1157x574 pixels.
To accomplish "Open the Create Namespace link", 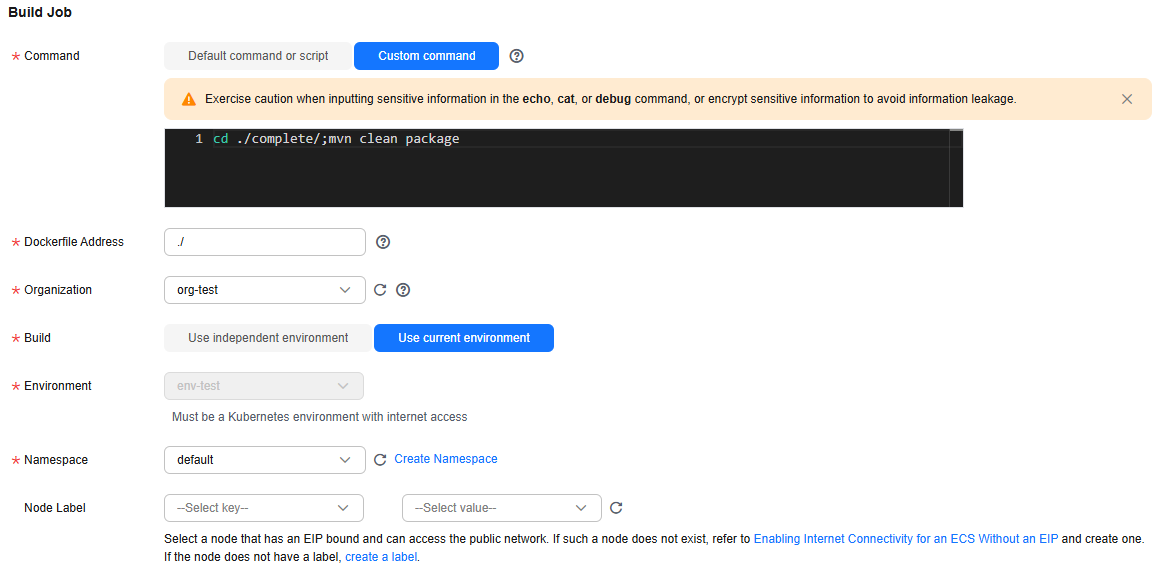I will click(x=446, y=459).
